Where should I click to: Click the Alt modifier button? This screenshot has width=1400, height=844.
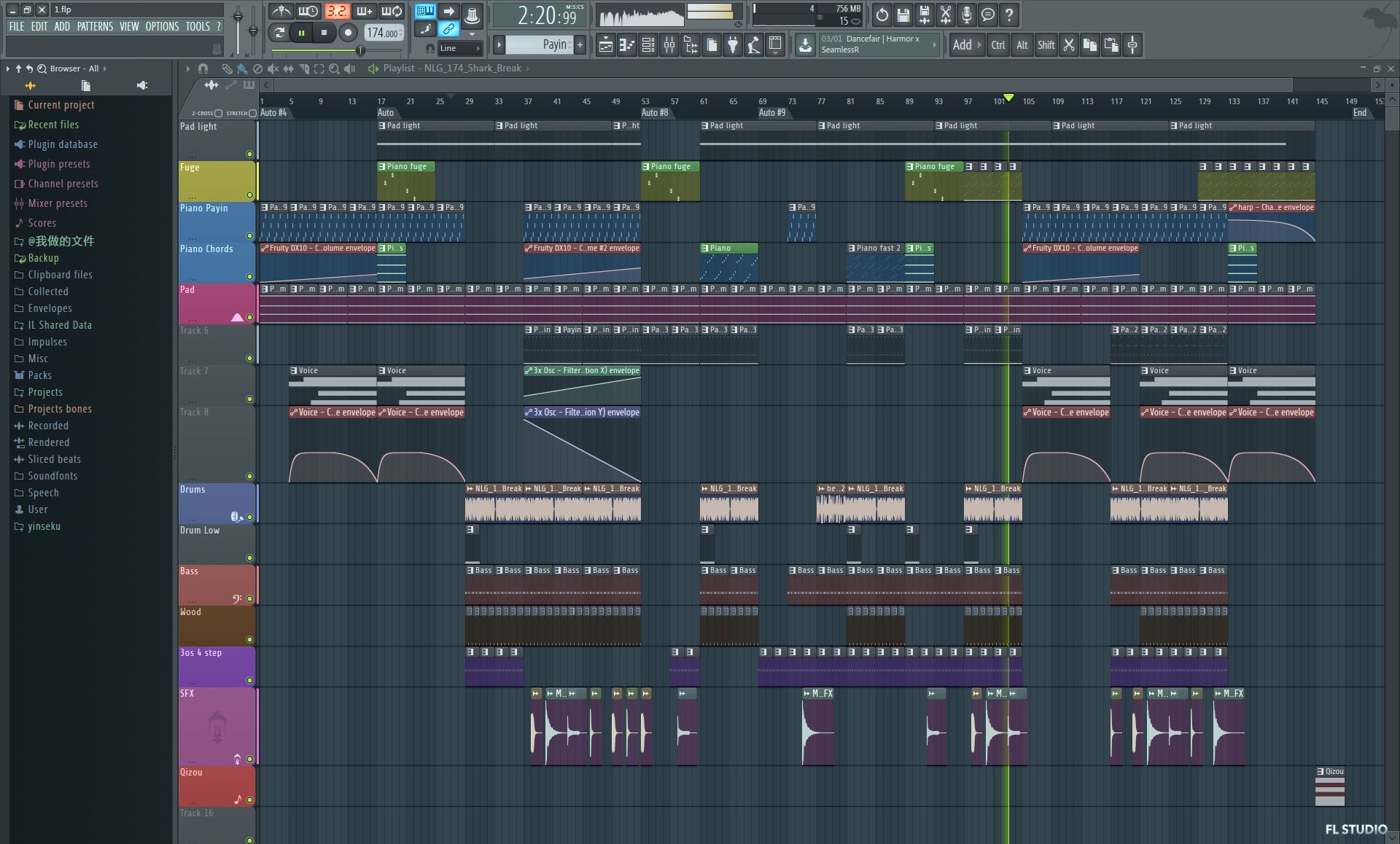tap(1022, 45)
